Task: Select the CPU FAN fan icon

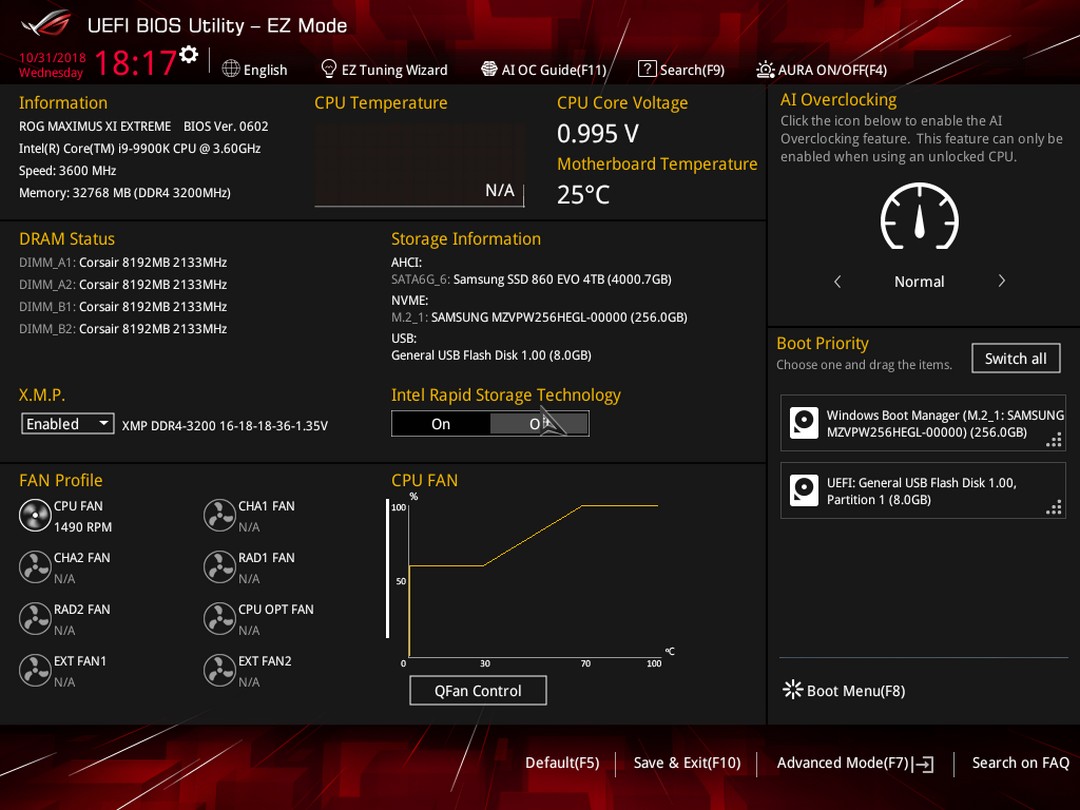Action: [34, 515]
